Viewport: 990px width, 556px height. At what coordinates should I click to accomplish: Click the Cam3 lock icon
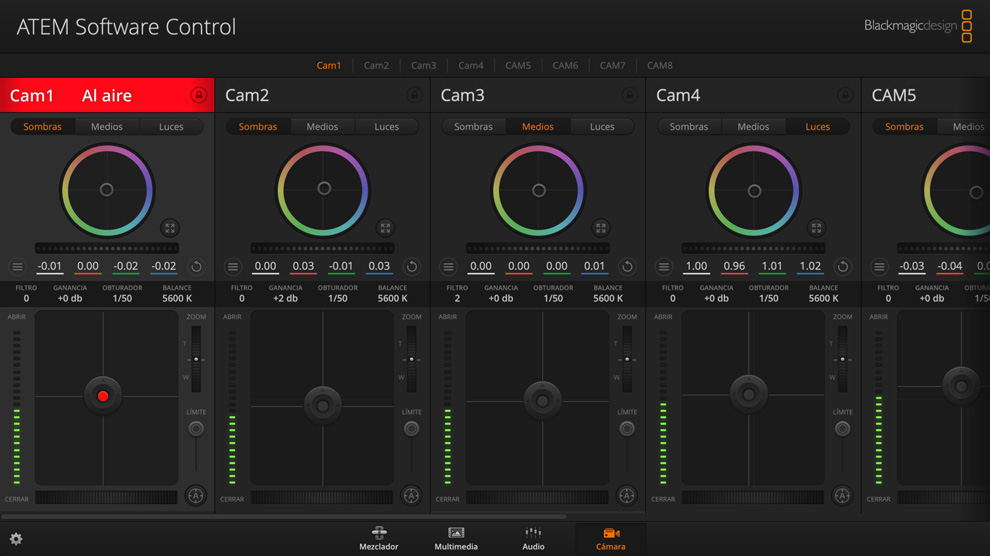pos(629,95)
